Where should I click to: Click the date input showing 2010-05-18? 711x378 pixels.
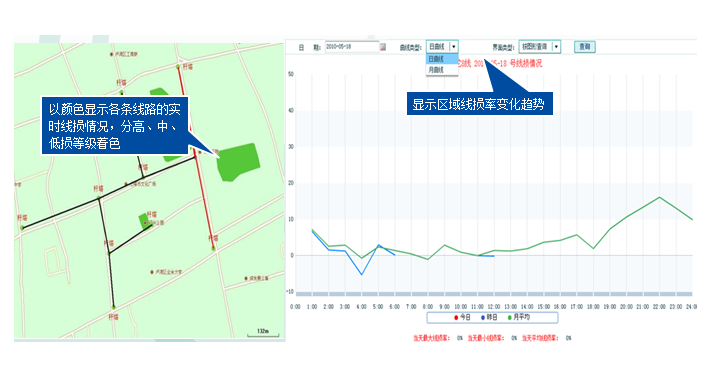tap(352, 47)
